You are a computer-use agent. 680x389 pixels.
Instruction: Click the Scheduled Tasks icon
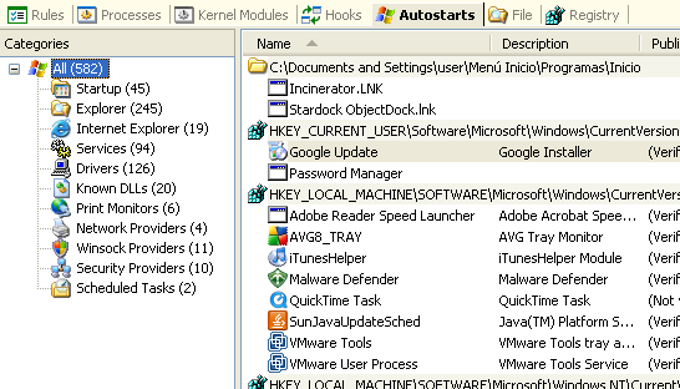tap(61, 288)
